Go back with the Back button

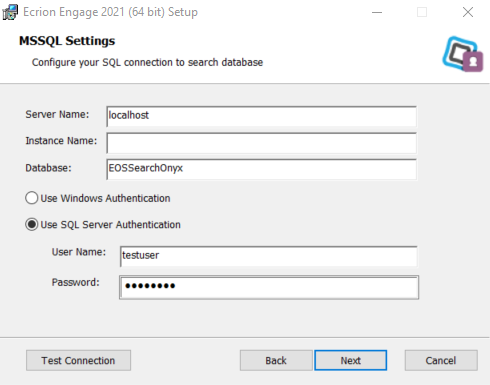click(276, 360)
